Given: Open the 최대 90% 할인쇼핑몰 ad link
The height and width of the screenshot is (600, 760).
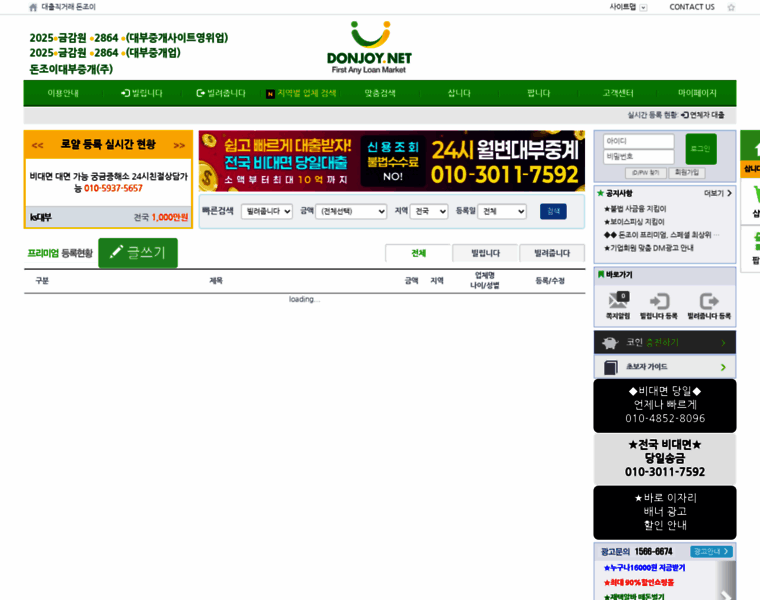Looking at the screenshot, I should tap(639, 582).
